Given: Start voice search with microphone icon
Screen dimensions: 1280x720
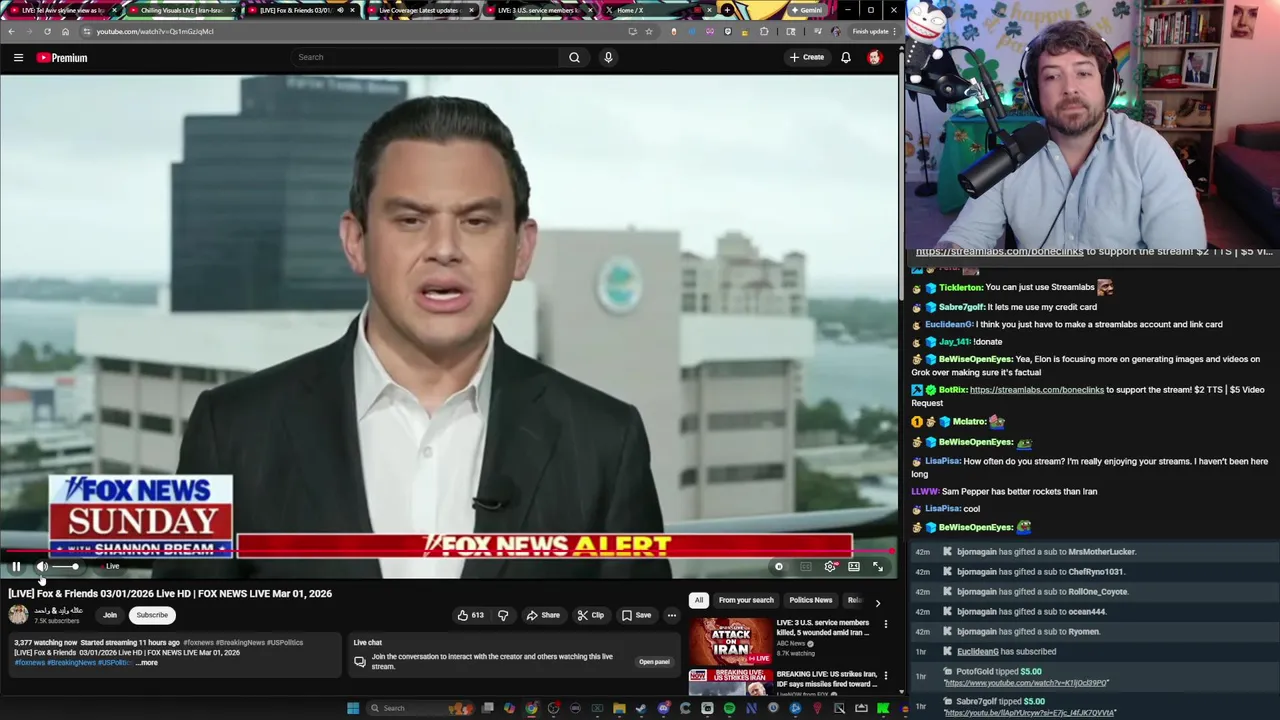Looking at the screenshot, I should [608, 57].
